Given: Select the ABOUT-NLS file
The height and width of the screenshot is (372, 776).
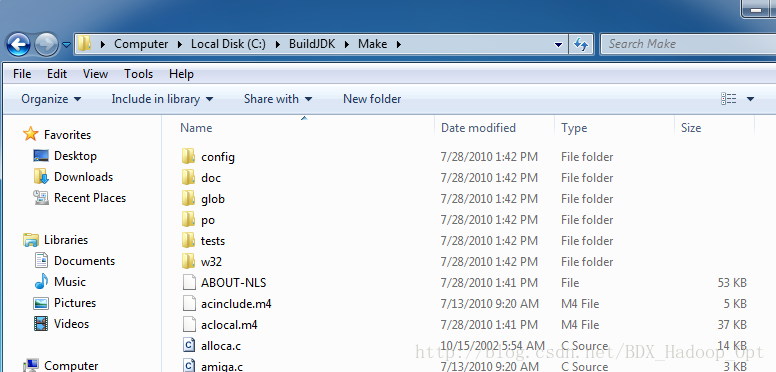Looking at the screenshot, I should [x=234, y=283].
